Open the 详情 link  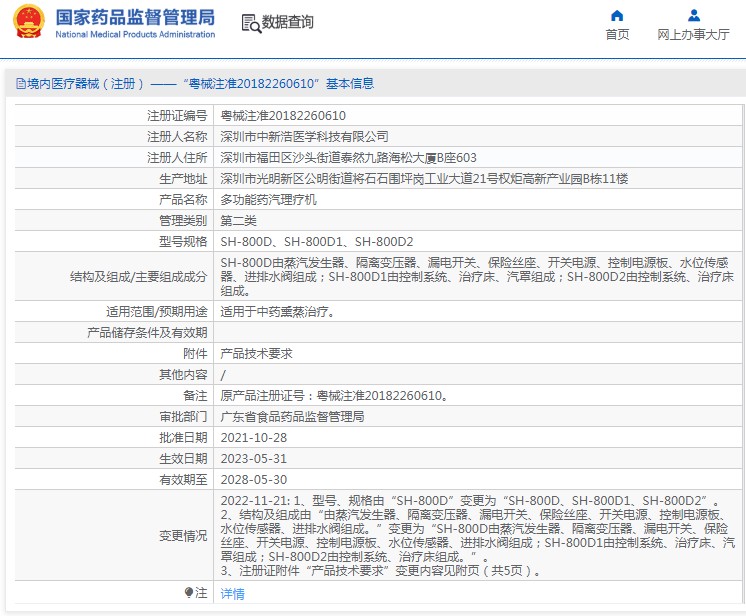tap(232, 594)
